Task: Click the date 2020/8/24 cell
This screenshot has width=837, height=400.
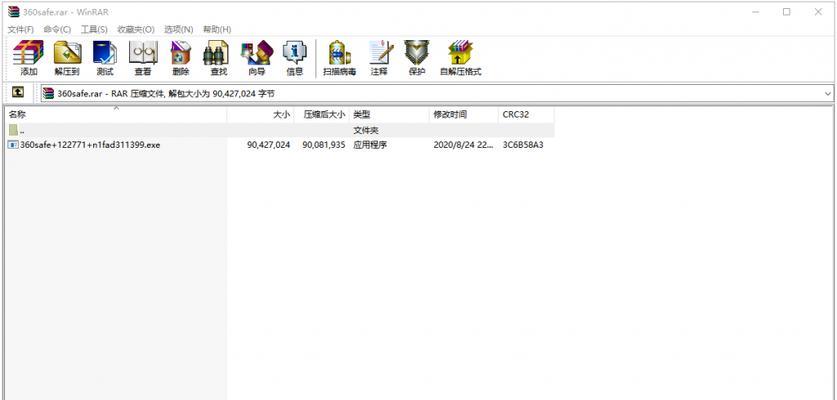Action: (x=463, y=145)
